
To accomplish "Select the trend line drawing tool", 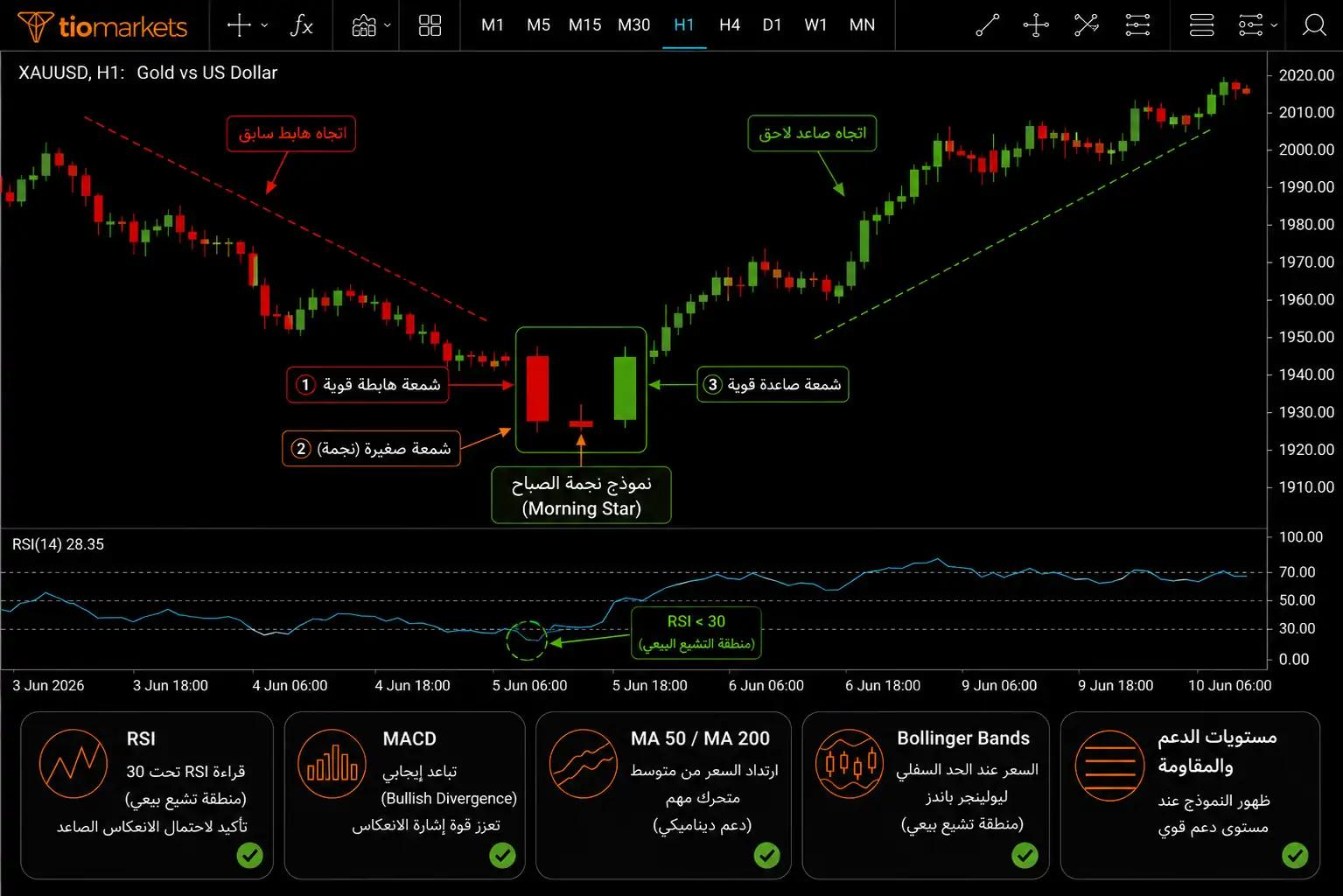I will pyautogui.click(x=987, y=25).
